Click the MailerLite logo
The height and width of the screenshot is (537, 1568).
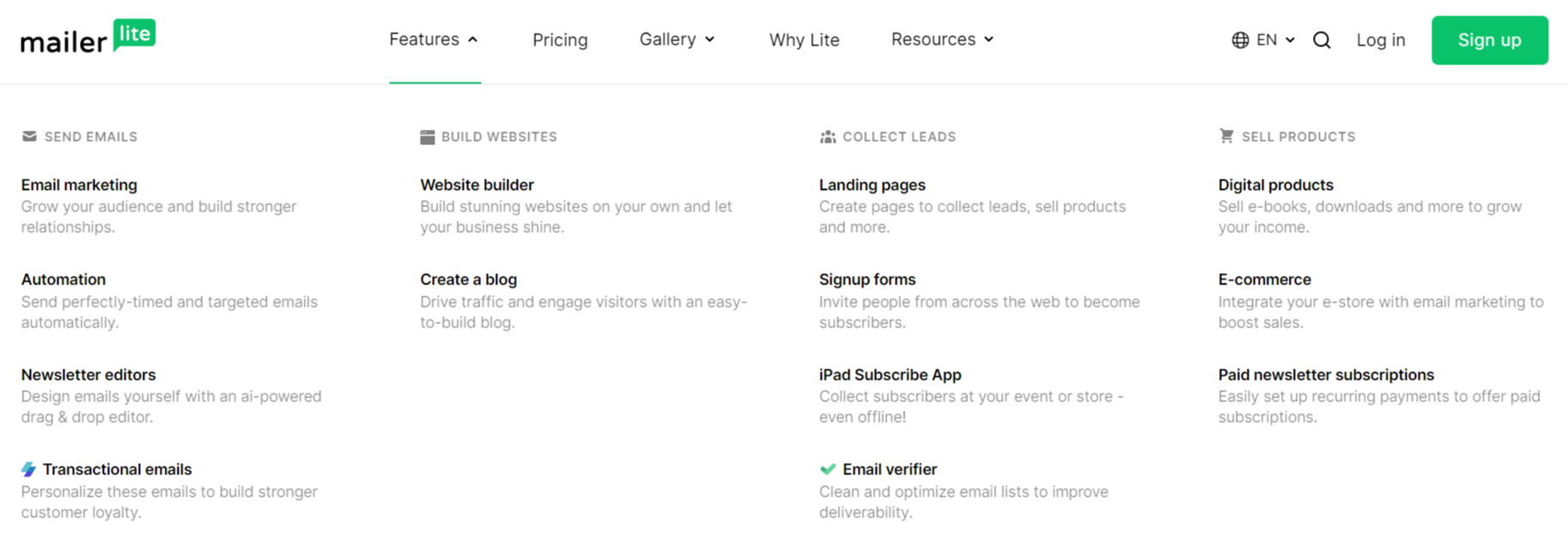tap(88, 37)
